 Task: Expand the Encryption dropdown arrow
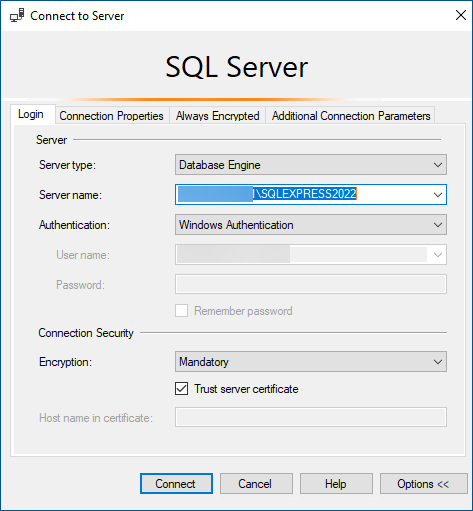(438, 362)
